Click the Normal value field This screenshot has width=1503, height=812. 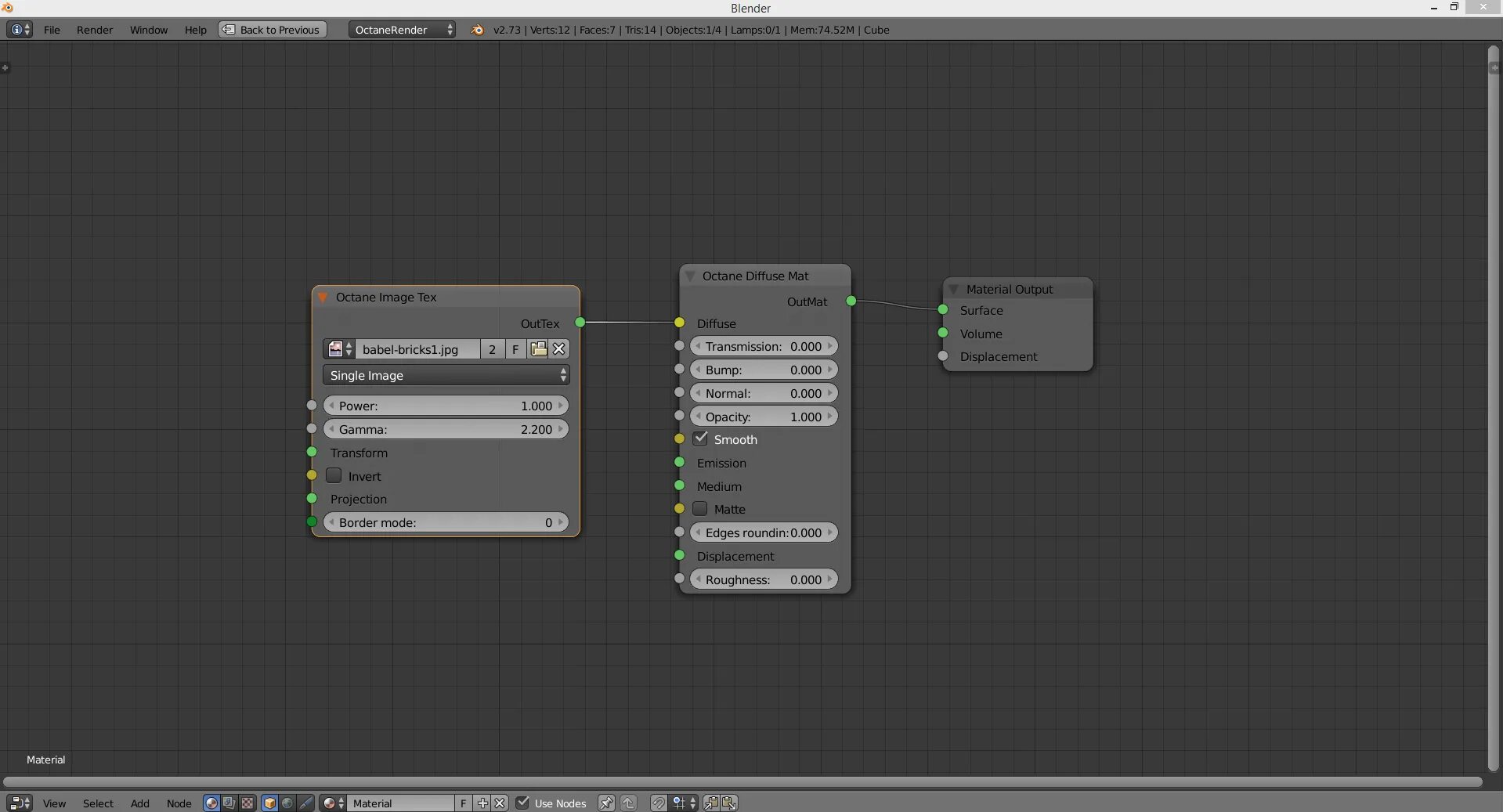pos(764,393)
